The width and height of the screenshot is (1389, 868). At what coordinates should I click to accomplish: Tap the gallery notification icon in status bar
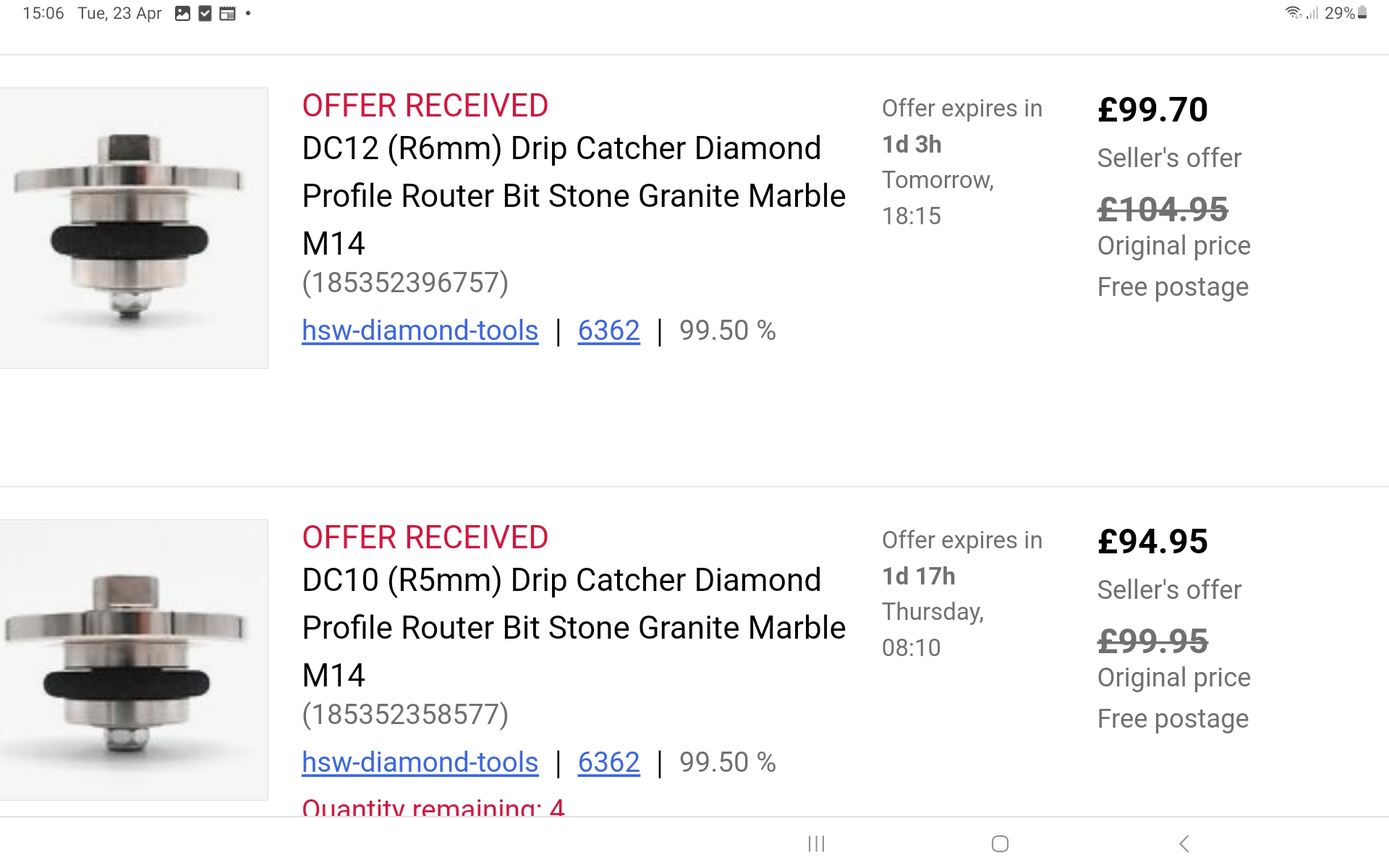(x=182, y=14)
